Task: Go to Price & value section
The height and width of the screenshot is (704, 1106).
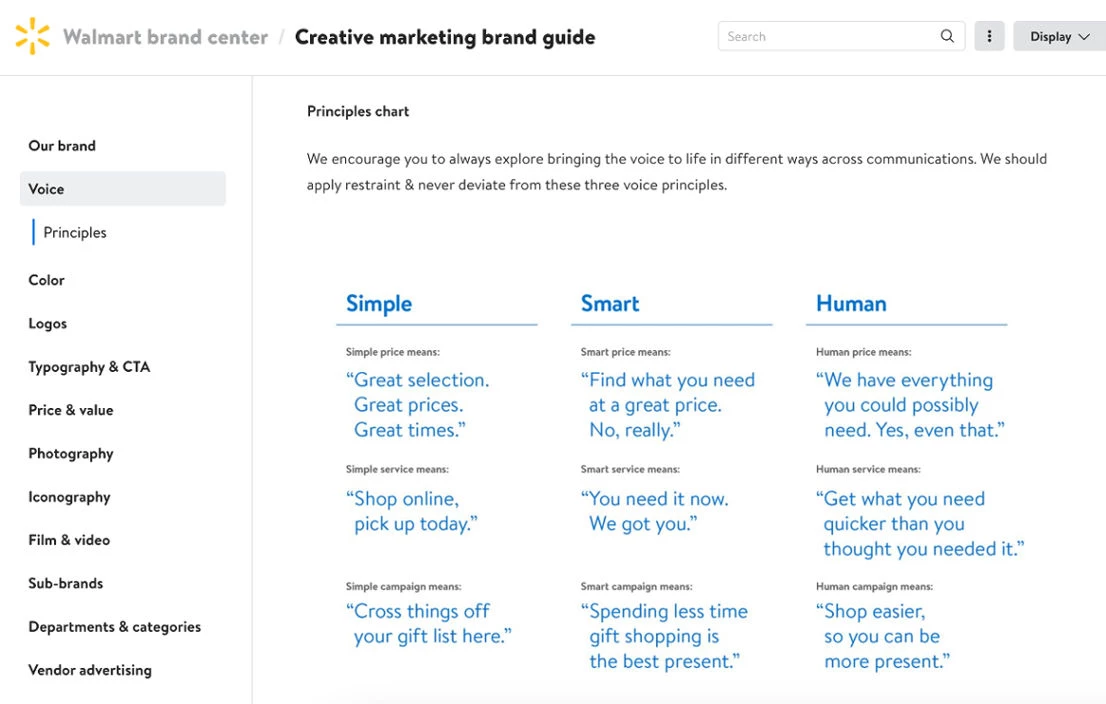Action: pos(71,410)
